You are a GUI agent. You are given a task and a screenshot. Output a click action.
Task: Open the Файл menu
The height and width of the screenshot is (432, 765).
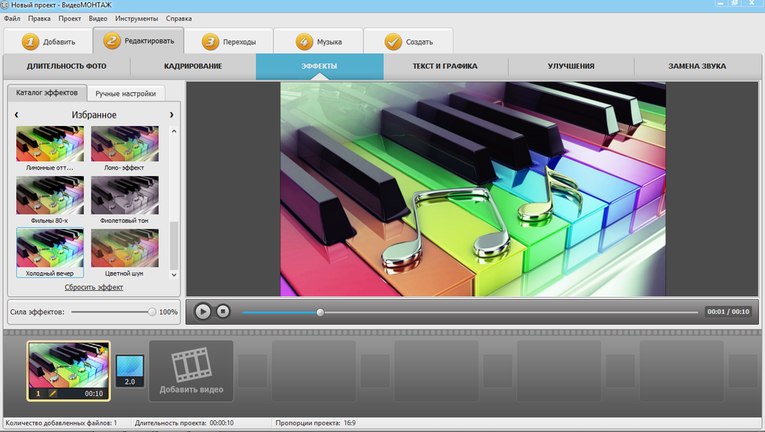tap(12, 19)
